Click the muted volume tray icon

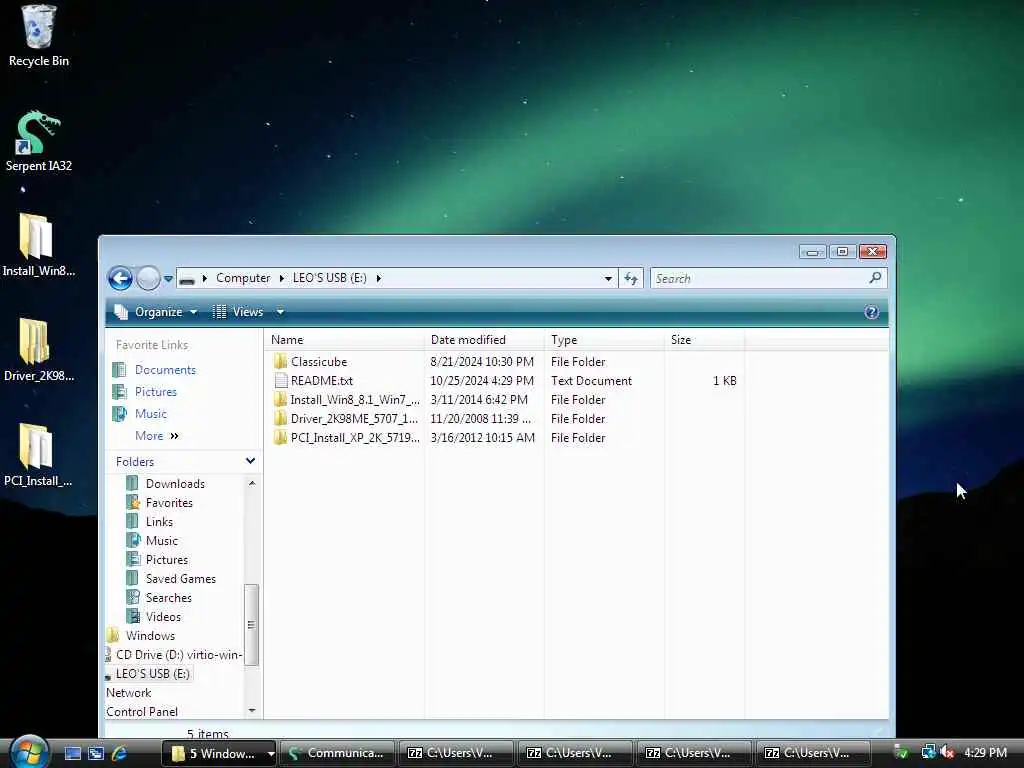tap(947, 752)
